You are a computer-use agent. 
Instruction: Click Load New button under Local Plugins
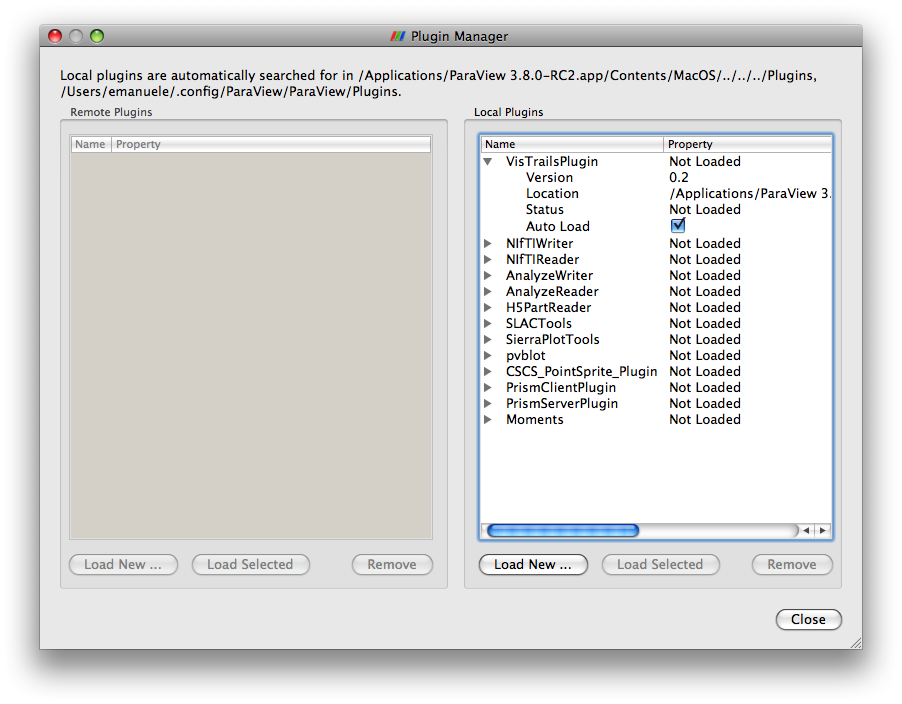tap(533, 565)
